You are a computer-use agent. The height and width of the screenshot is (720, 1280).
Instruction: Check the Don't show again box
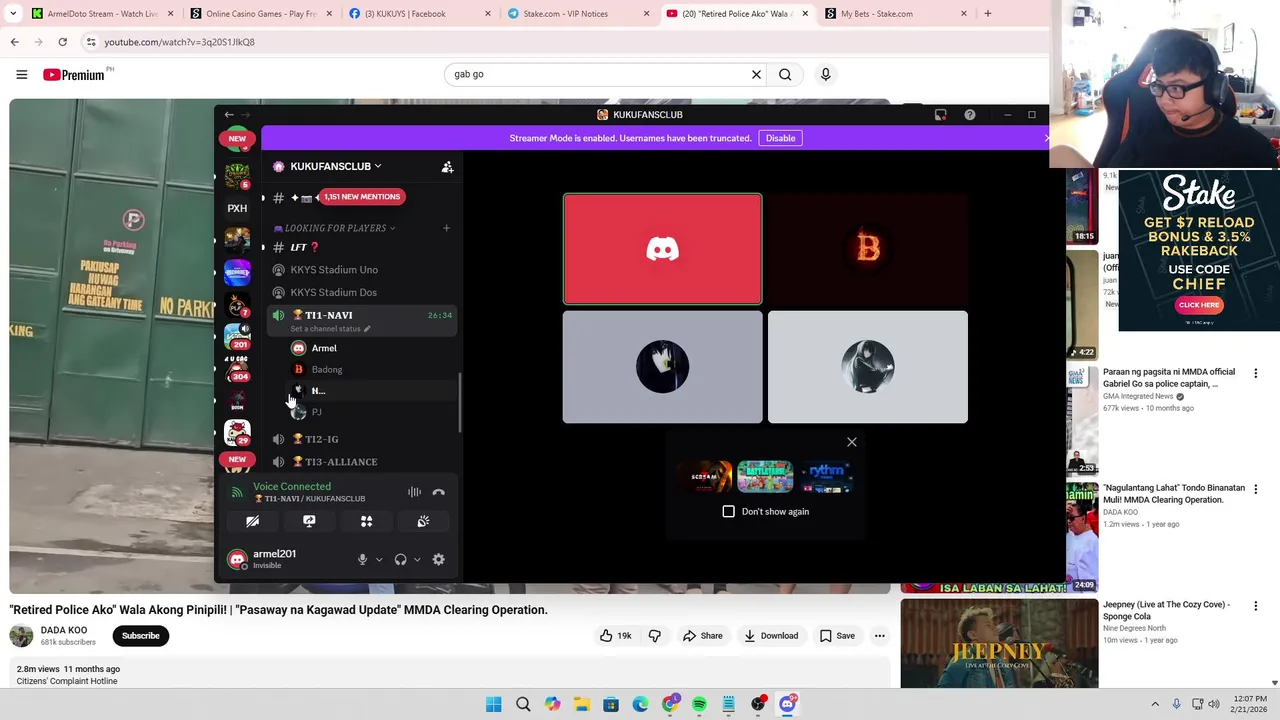click(x=728, y=512)
